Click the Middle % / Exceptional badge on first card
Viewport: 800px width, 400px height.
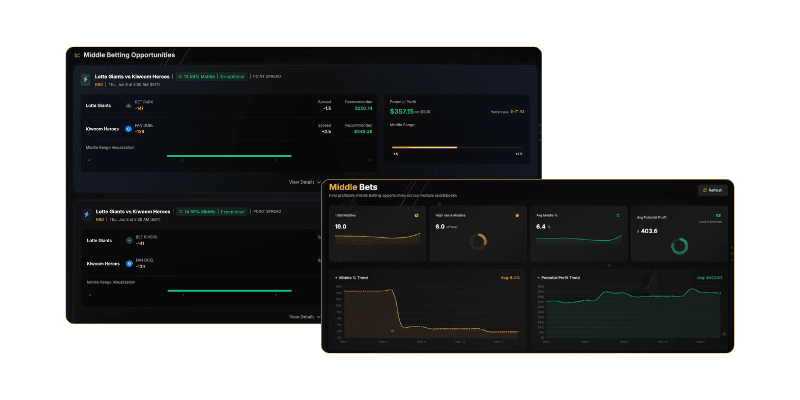pyautogui.click(x=212, y=77)
